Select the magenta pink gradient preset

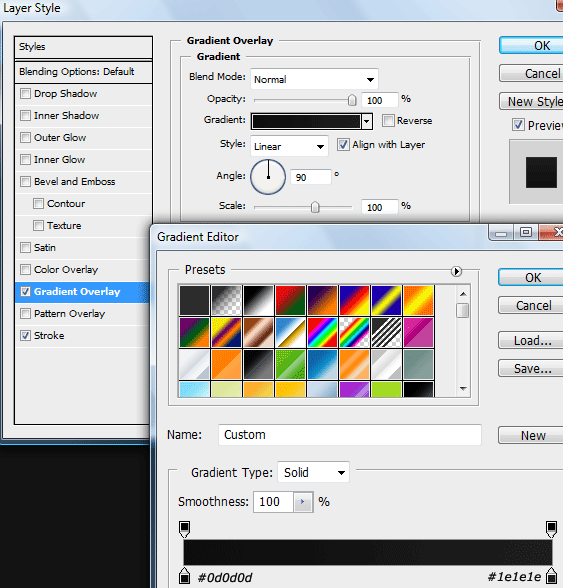click(x=418, y=332)
